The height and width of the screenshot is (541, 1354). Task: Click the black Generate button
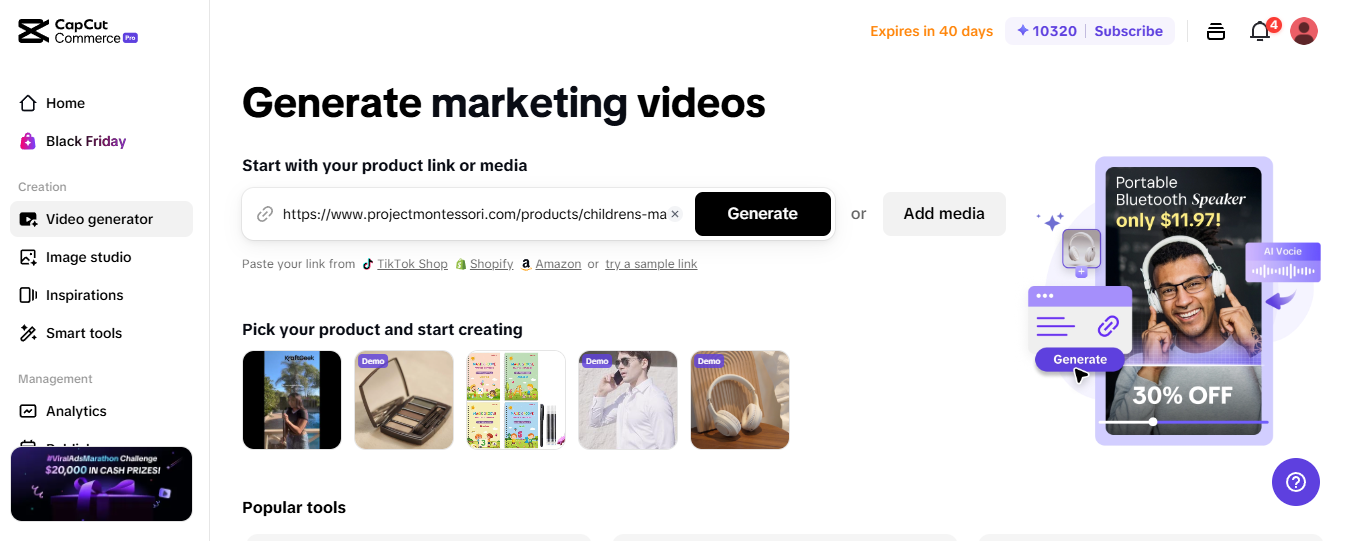click(x=763, y=214)
